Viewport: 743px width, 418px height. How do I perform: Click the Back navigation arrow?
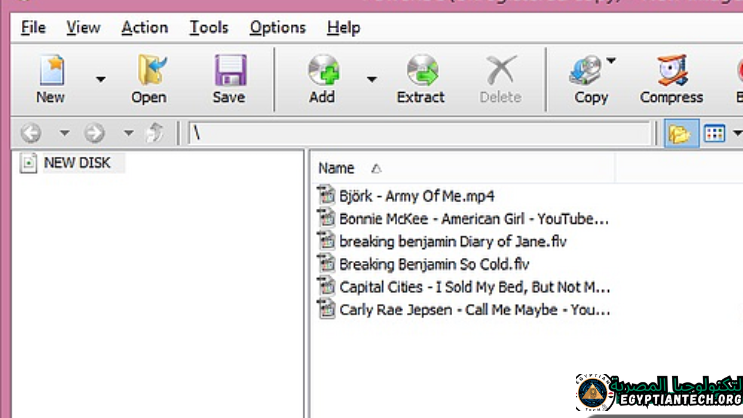pos(31,133)
